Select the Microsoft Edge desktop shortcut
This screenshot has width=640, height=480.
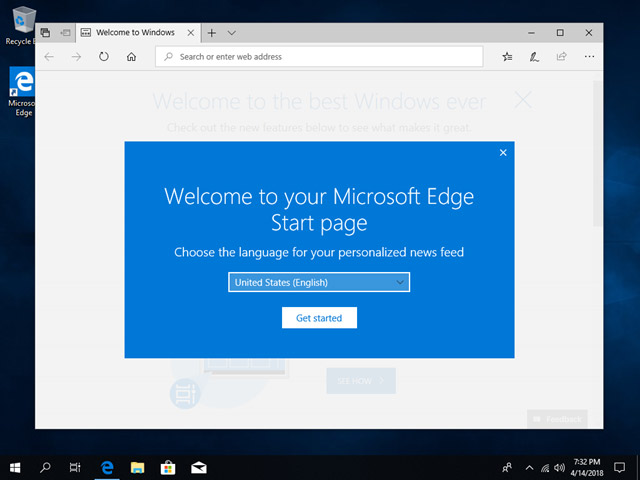point(22,92)
